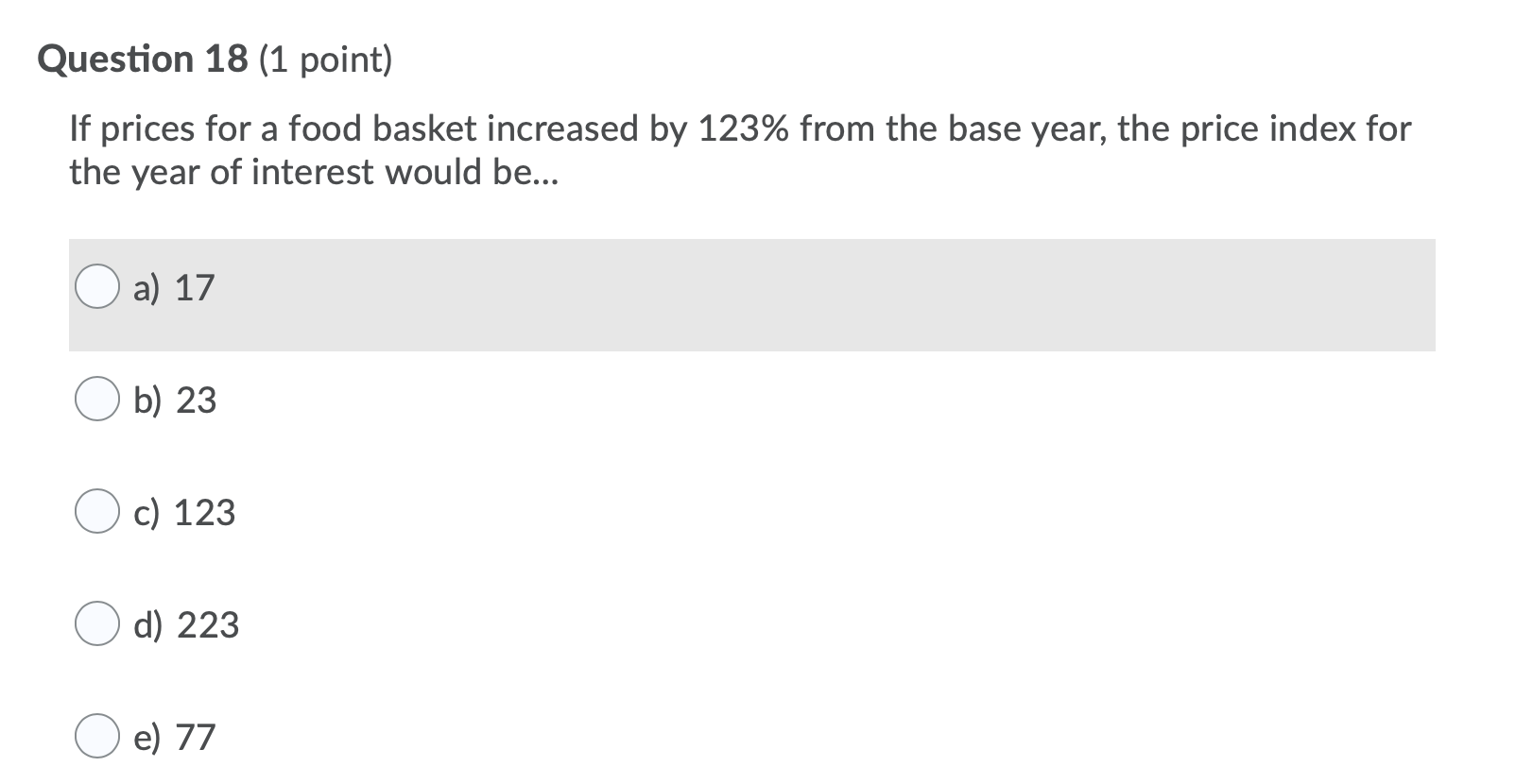
Task: Click the label text a) 17
Action: [x=175, y=287]
